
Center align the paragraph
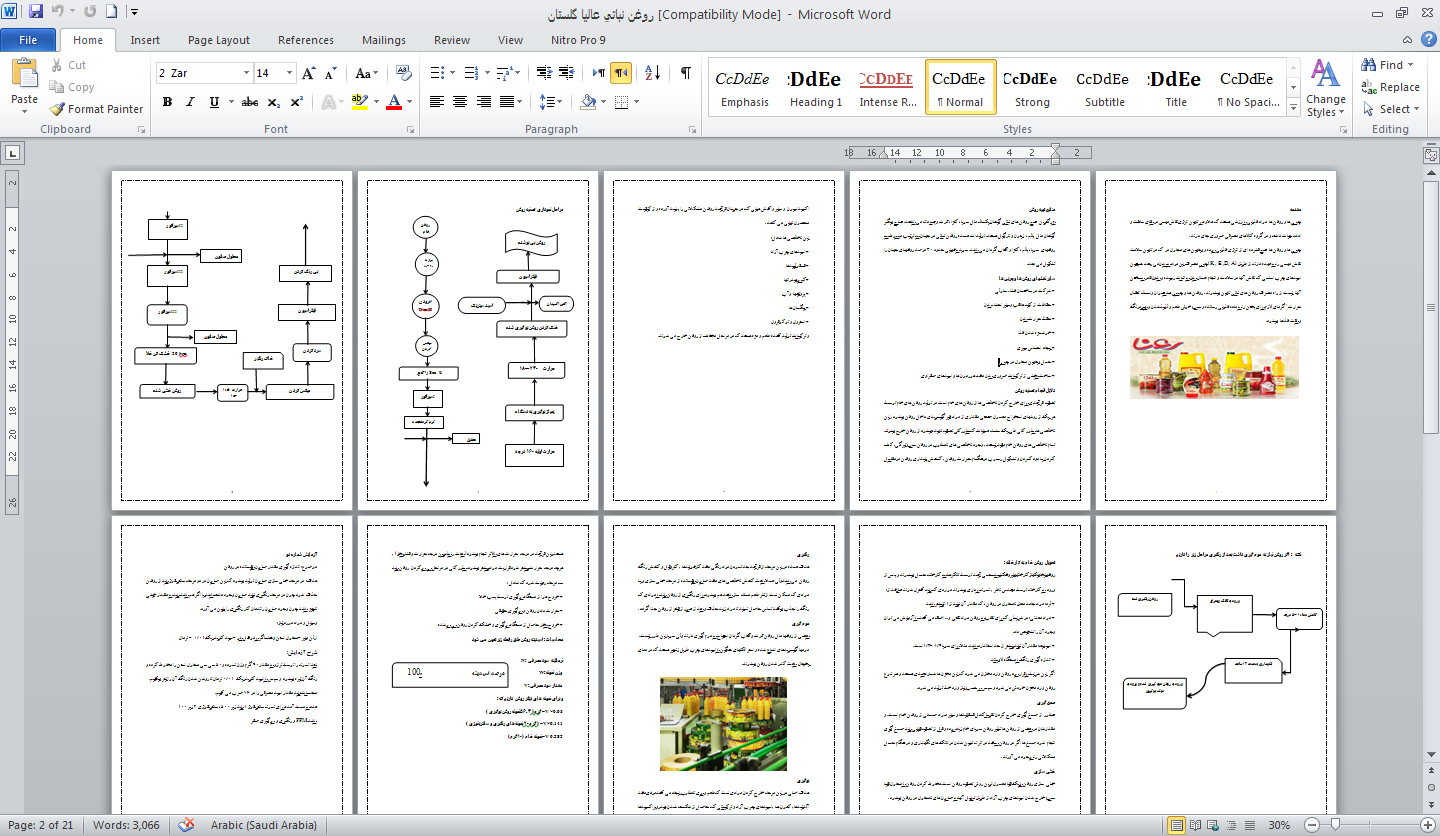[460, 102]
